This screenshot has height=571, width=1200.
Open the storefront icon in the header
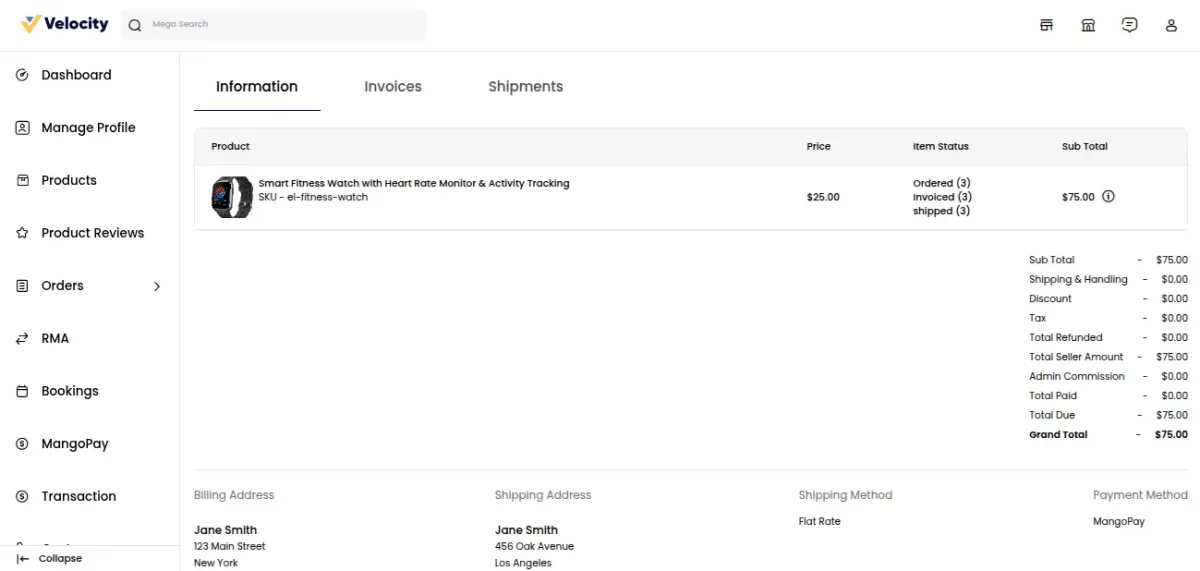[1047, 25]
